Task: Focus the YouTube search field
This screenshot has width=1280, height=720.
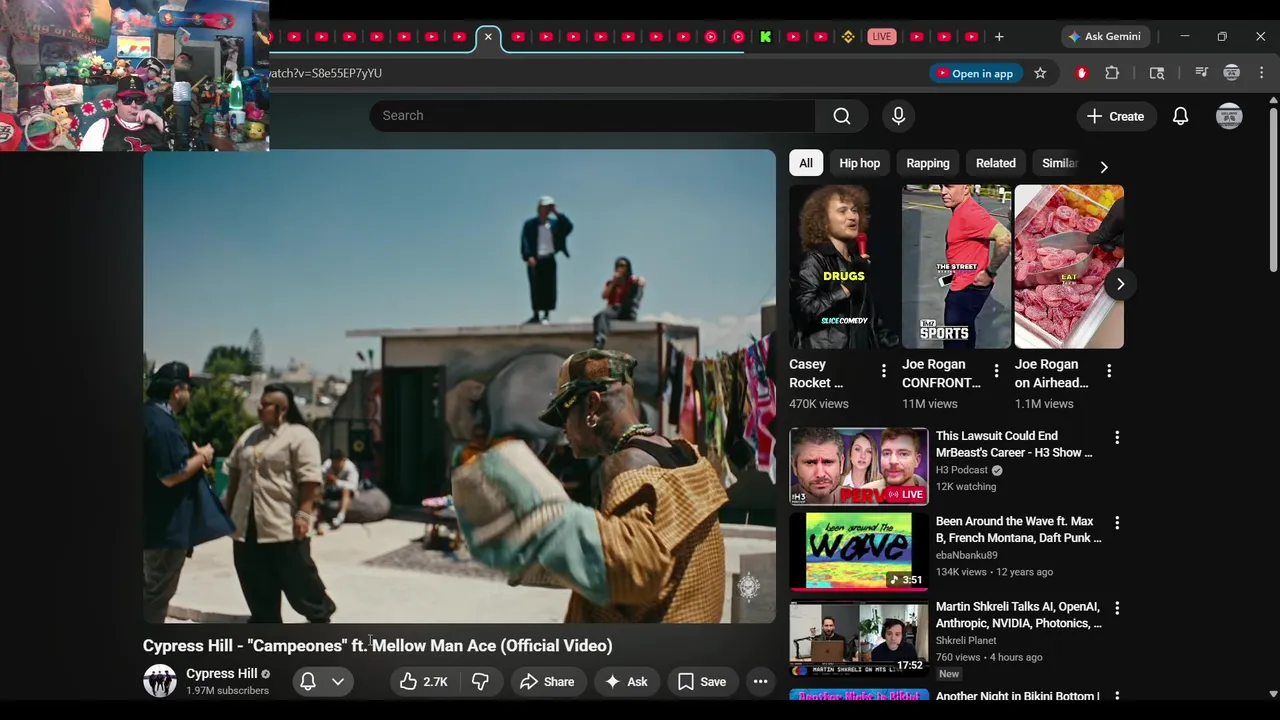Action: 593,116
